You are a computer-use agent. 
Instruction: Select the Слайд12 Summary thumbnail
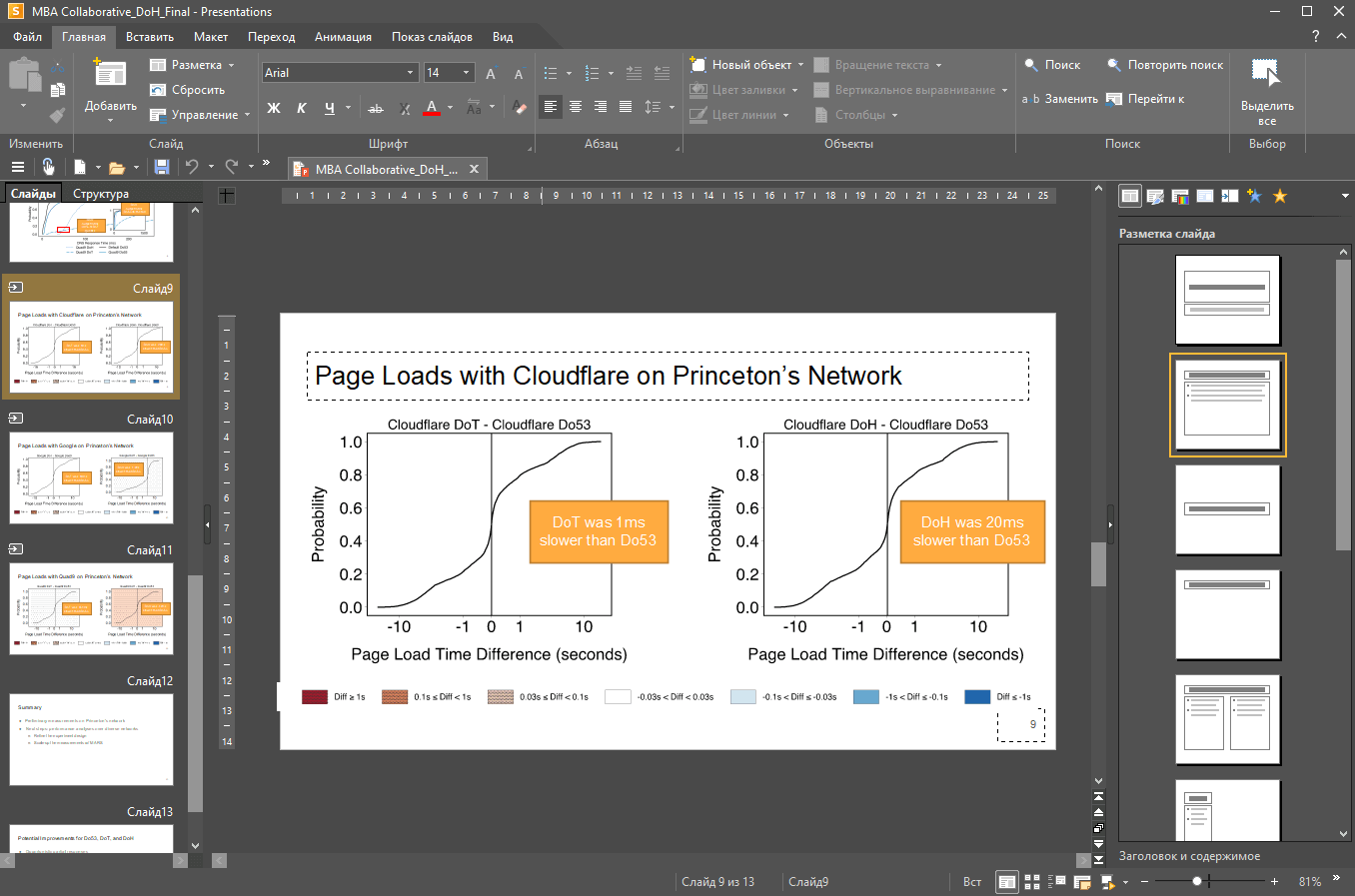(x=91, y=739)
